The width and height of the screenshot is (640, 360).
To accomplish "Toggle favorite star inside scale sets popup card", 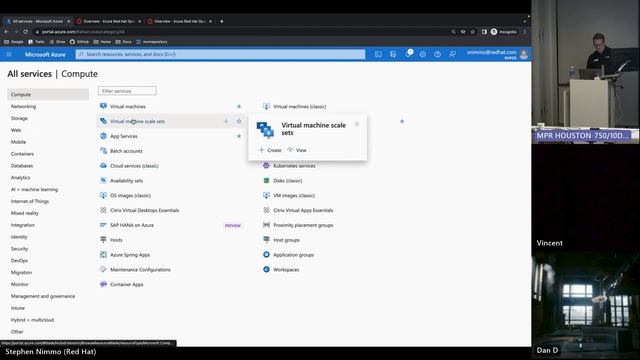I will coord(357,124).
